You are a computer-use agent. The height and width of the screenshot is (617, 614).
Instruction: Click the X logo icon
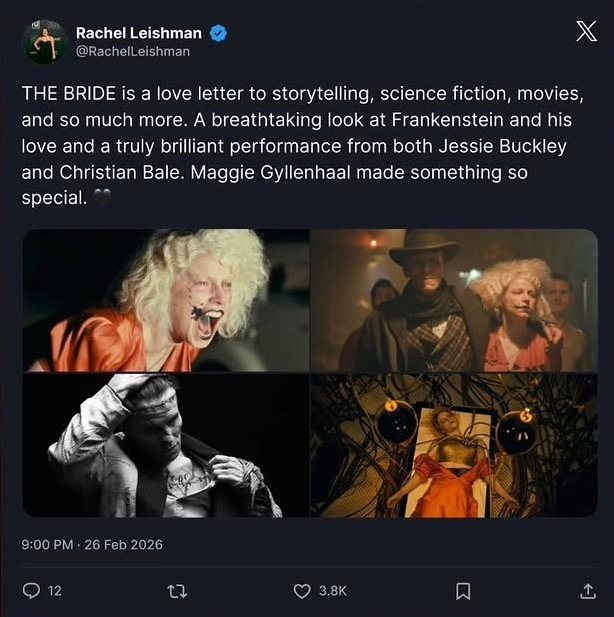coord(586,32)
